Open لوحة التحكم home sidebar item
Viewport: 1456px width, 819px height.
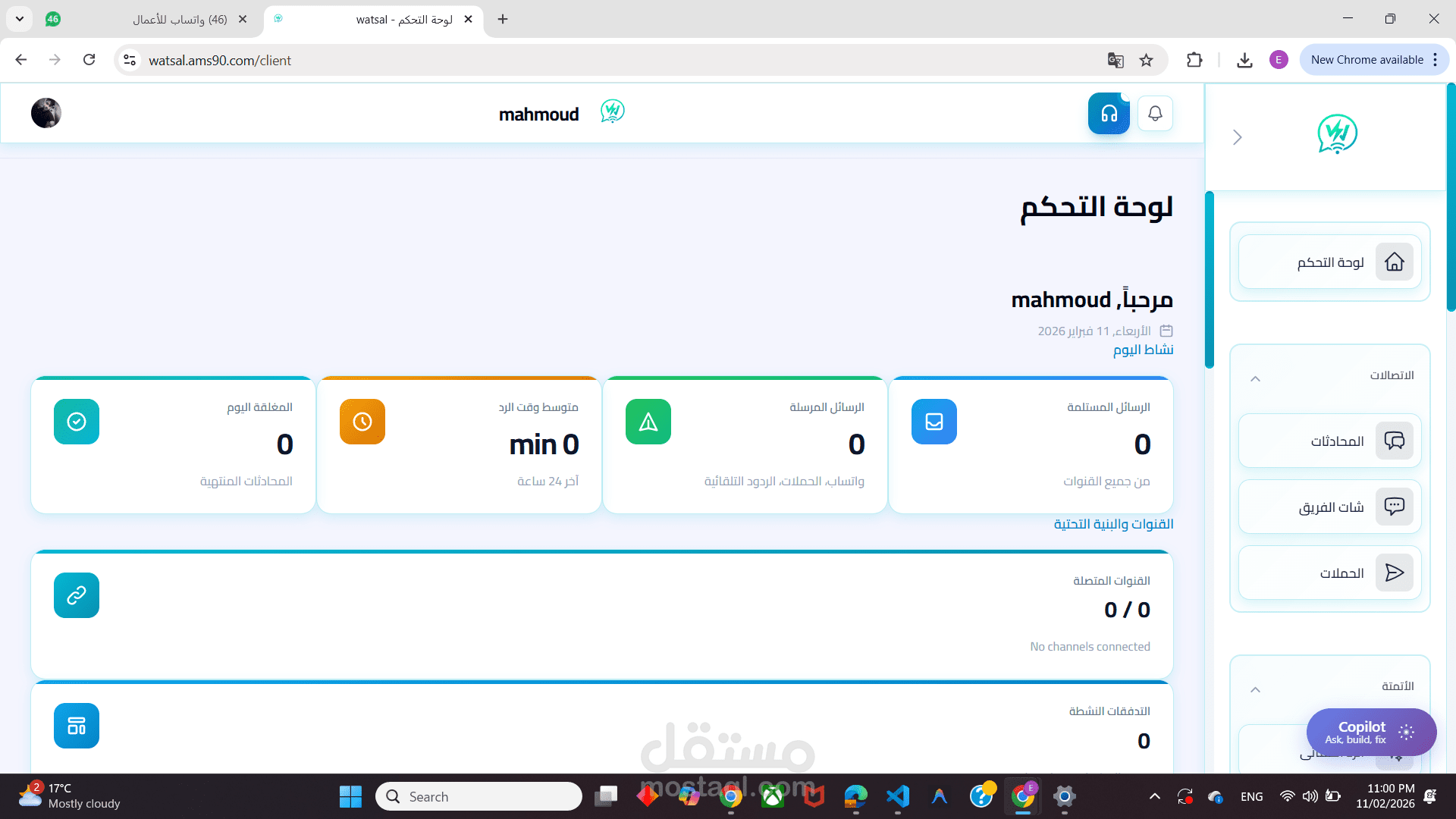(x=1330, y=262)
